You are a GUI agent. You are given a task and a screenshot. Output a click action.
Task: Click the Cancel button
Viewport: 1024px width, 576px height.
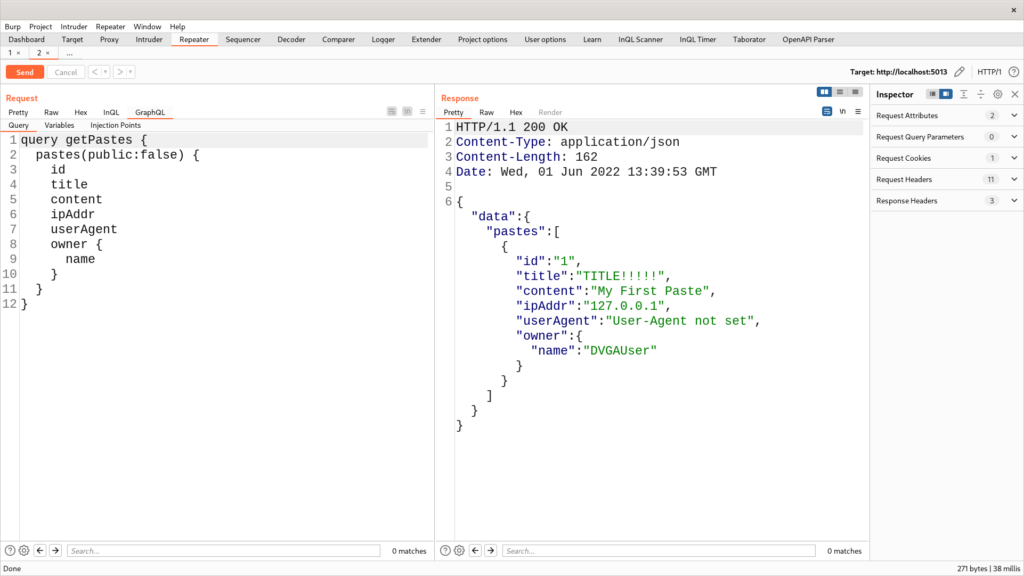click(x=66, y=72)
